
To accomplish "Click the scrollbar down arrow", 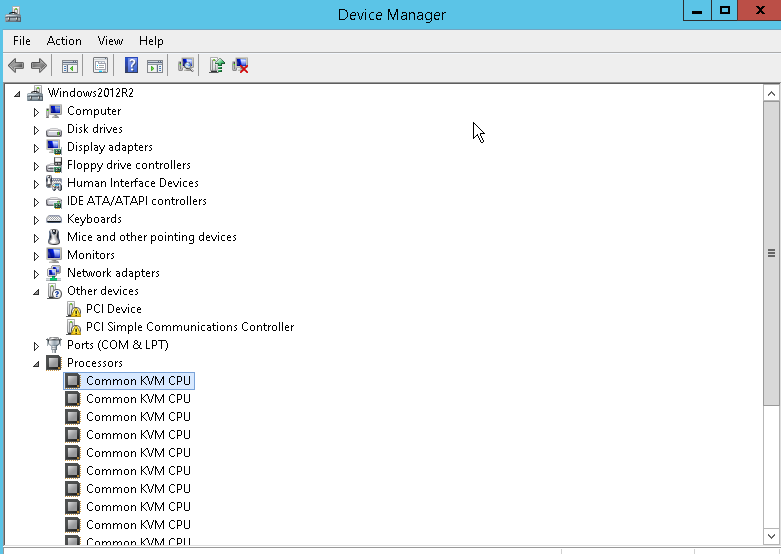I will coord(771,536).
